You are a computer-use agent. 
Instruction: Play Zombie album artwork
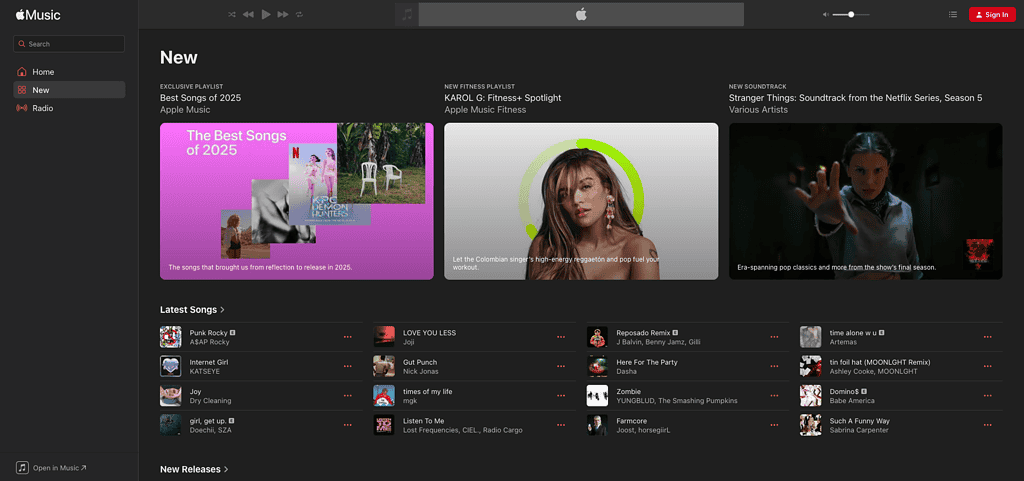tap(597, 396)
